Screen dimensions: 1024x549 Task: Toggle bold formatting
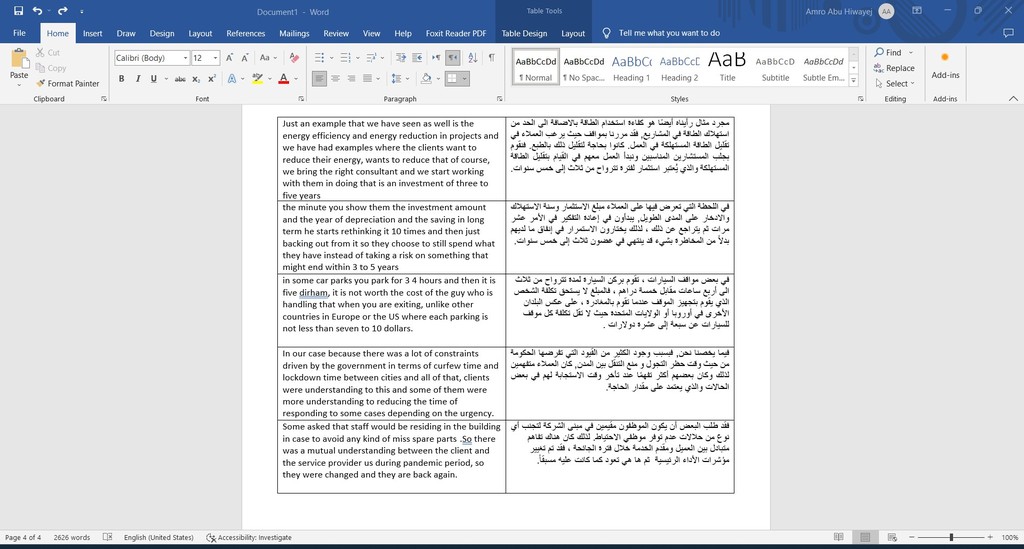tap(121, 79)
